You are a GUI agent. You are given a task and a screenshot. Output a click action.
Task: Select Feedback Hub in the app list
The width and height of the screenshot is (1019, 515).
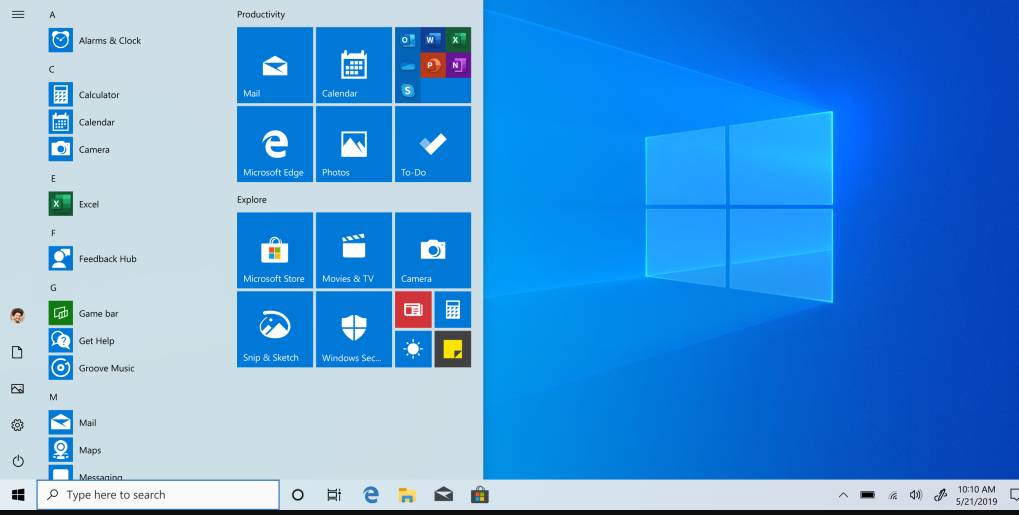point(107,259)
